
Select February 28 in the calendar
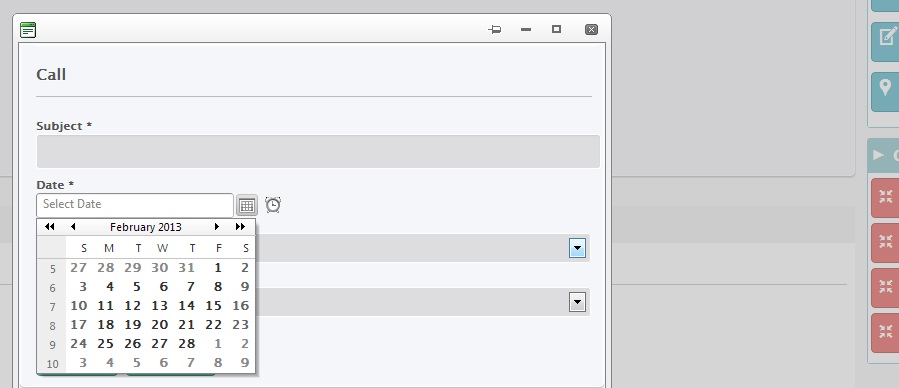186,343
